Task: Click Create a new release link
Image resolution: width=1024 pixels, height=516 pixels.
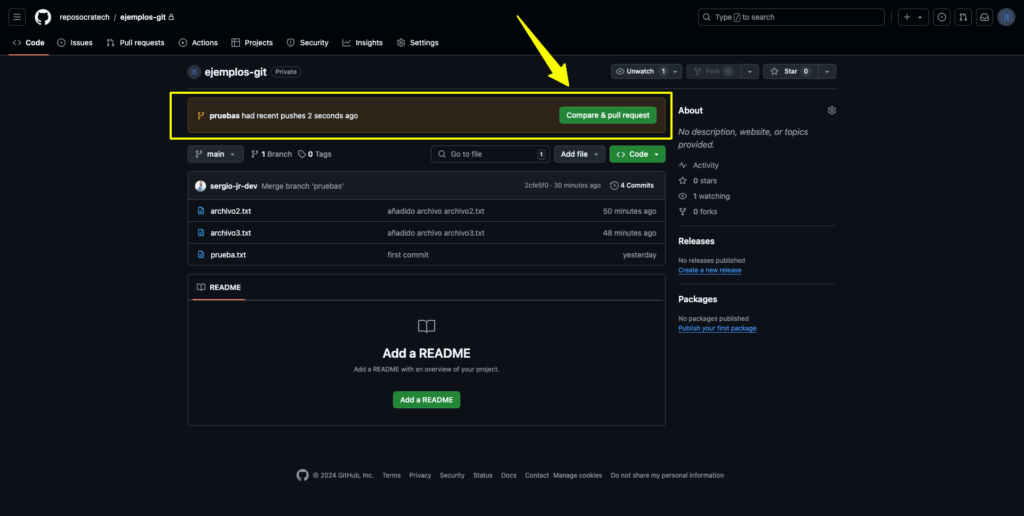Action: pyautogui.click(x=710, y=270)
